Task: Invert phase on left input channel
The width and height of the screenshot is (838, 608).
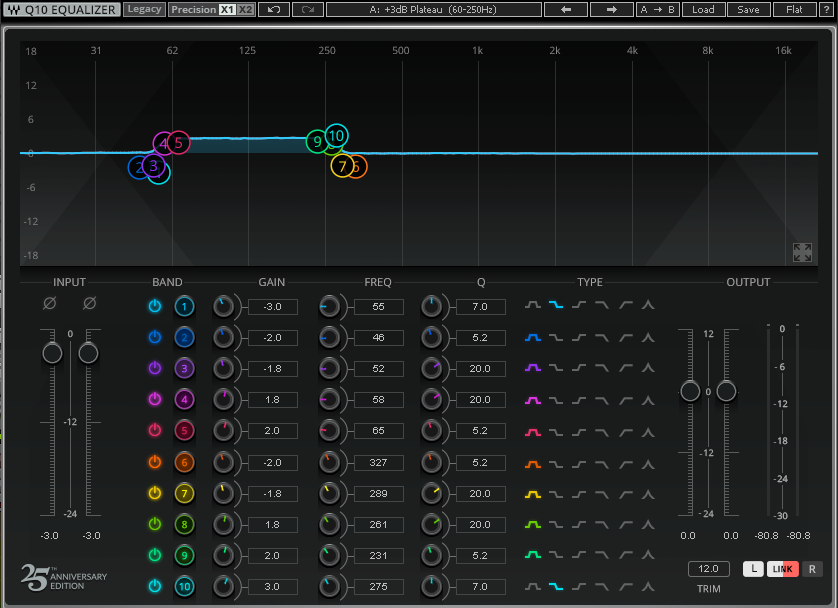Action: coord(49,303)
